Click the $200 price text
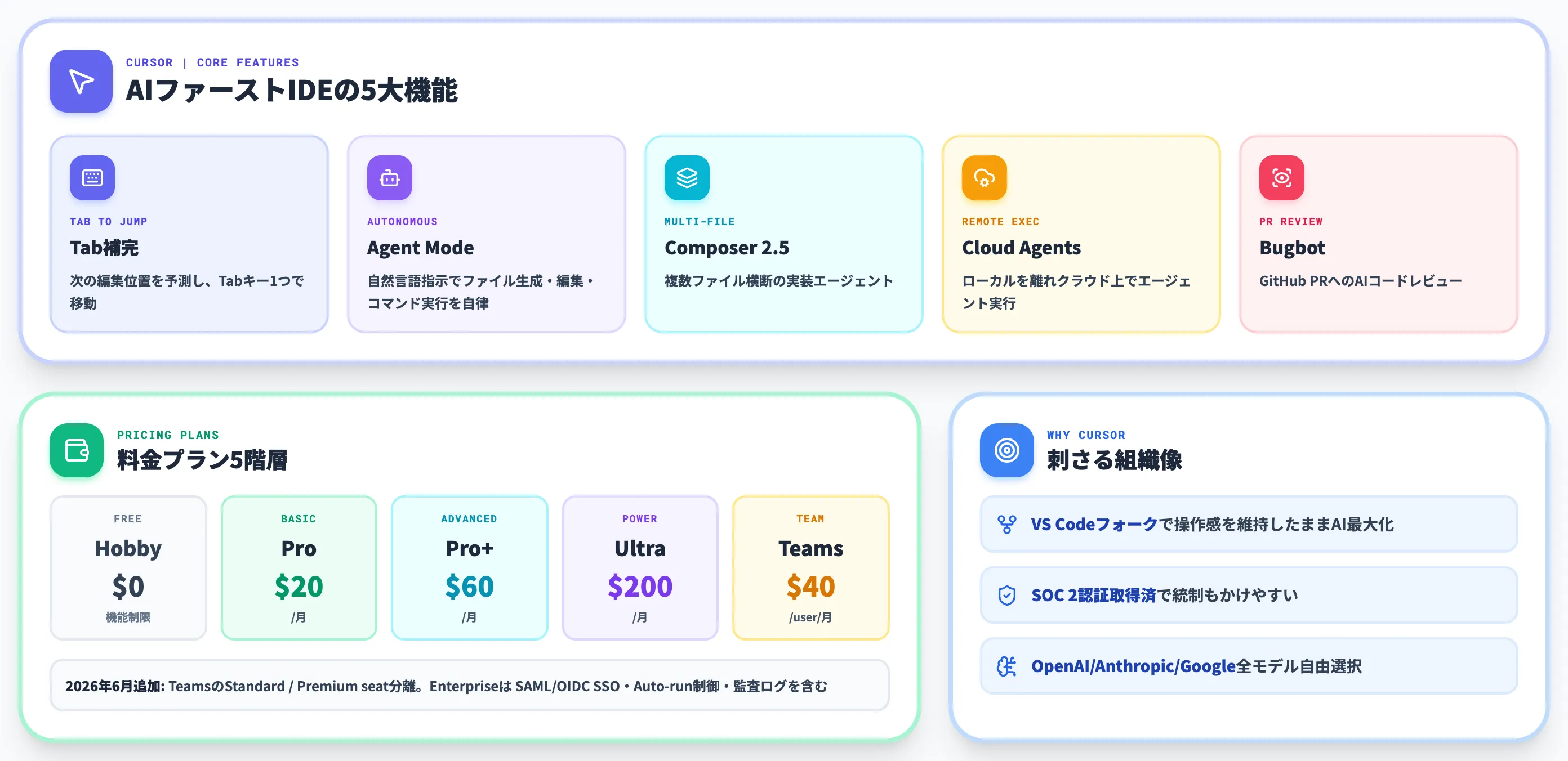This screenshot has width=1568, height=761. (x=640, y=587)
